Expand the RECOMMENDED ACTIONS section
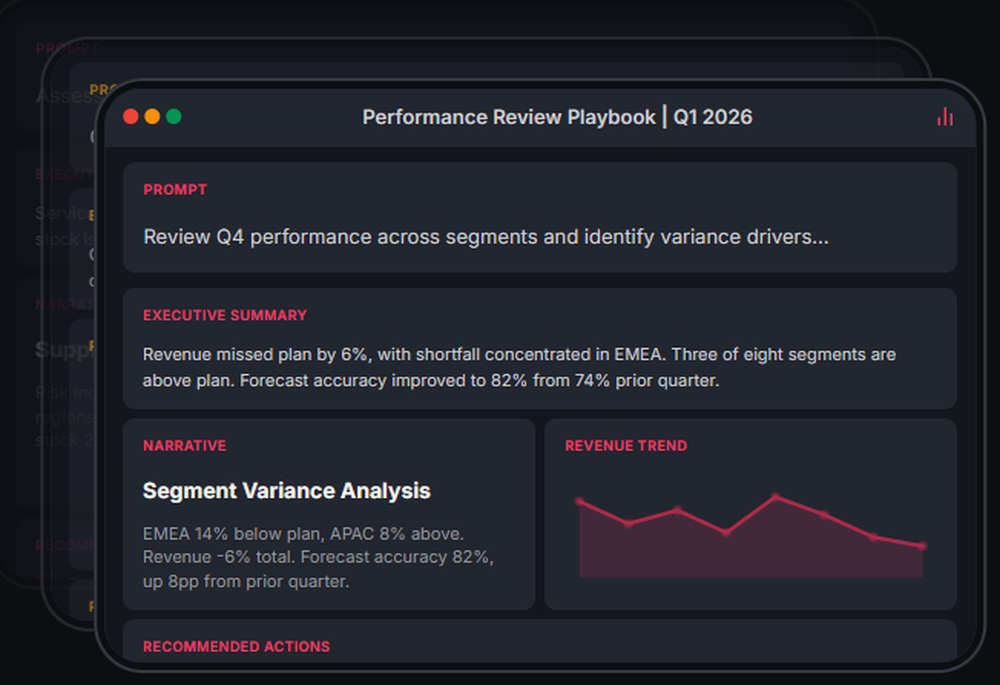 (236, 646)
